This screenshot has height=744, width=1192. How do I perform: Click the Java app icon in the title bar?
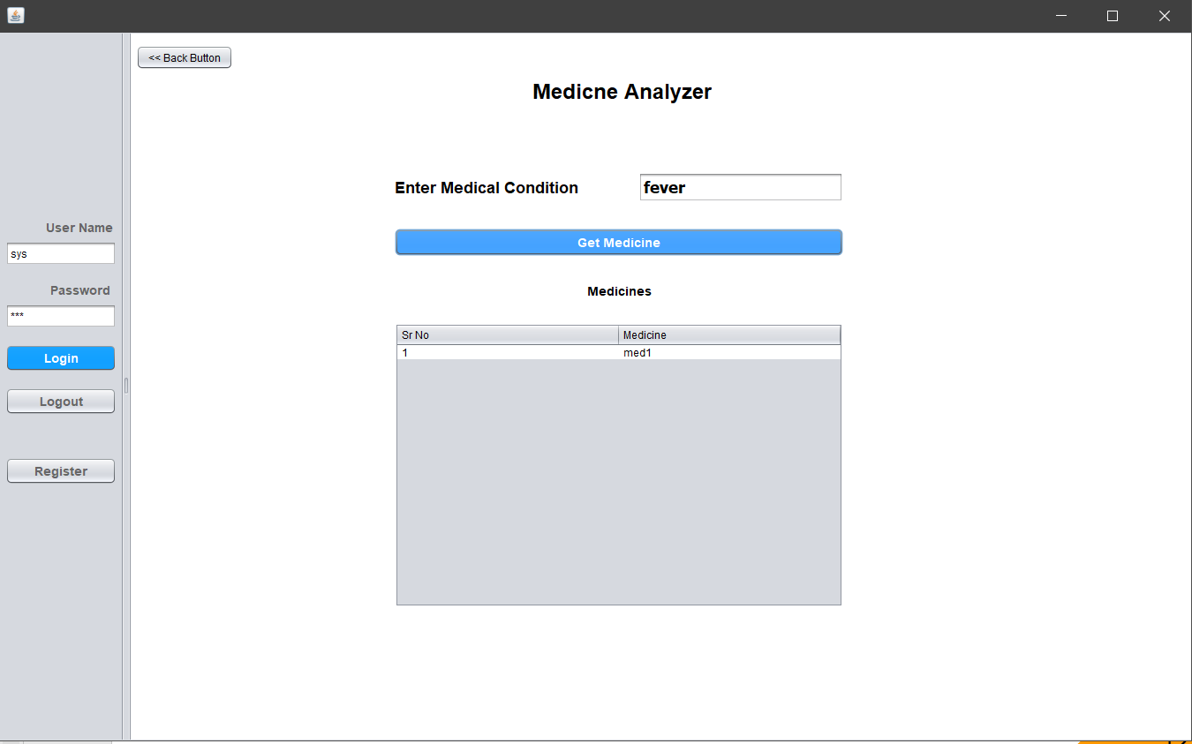coord(15,15)
